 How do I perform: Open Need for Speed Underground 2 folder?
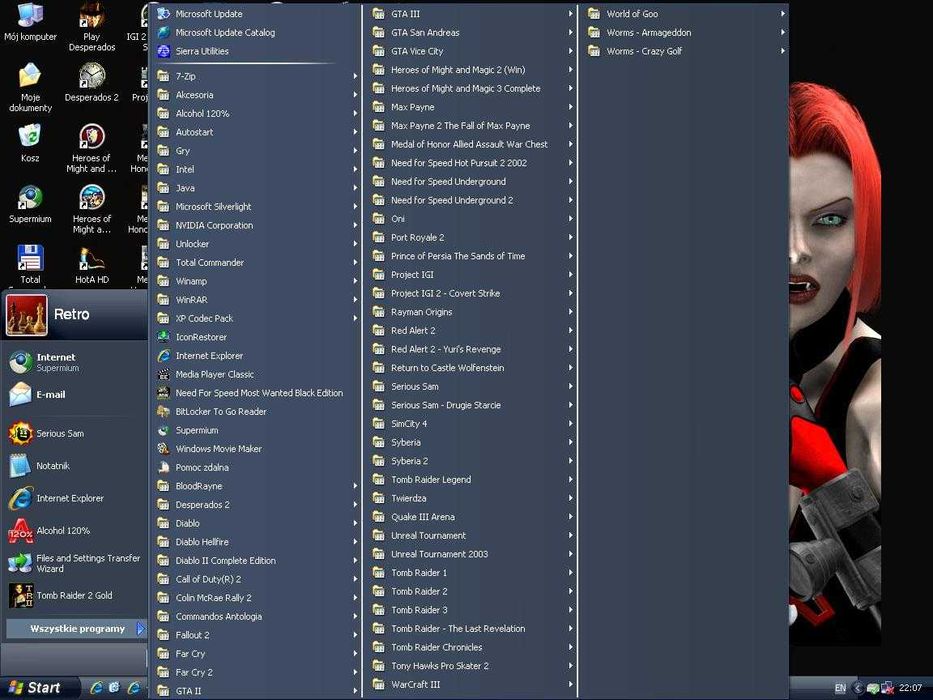pyautogui.click(x=472, y=200)
